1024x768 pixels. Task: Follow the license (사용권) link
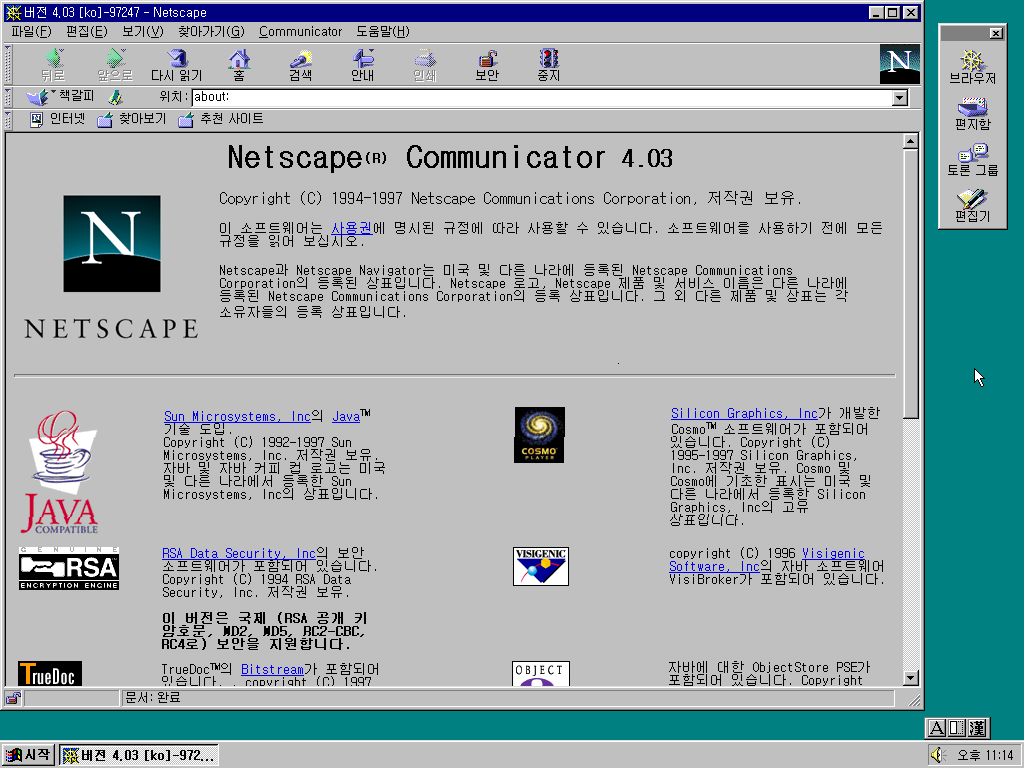point(351,228)
